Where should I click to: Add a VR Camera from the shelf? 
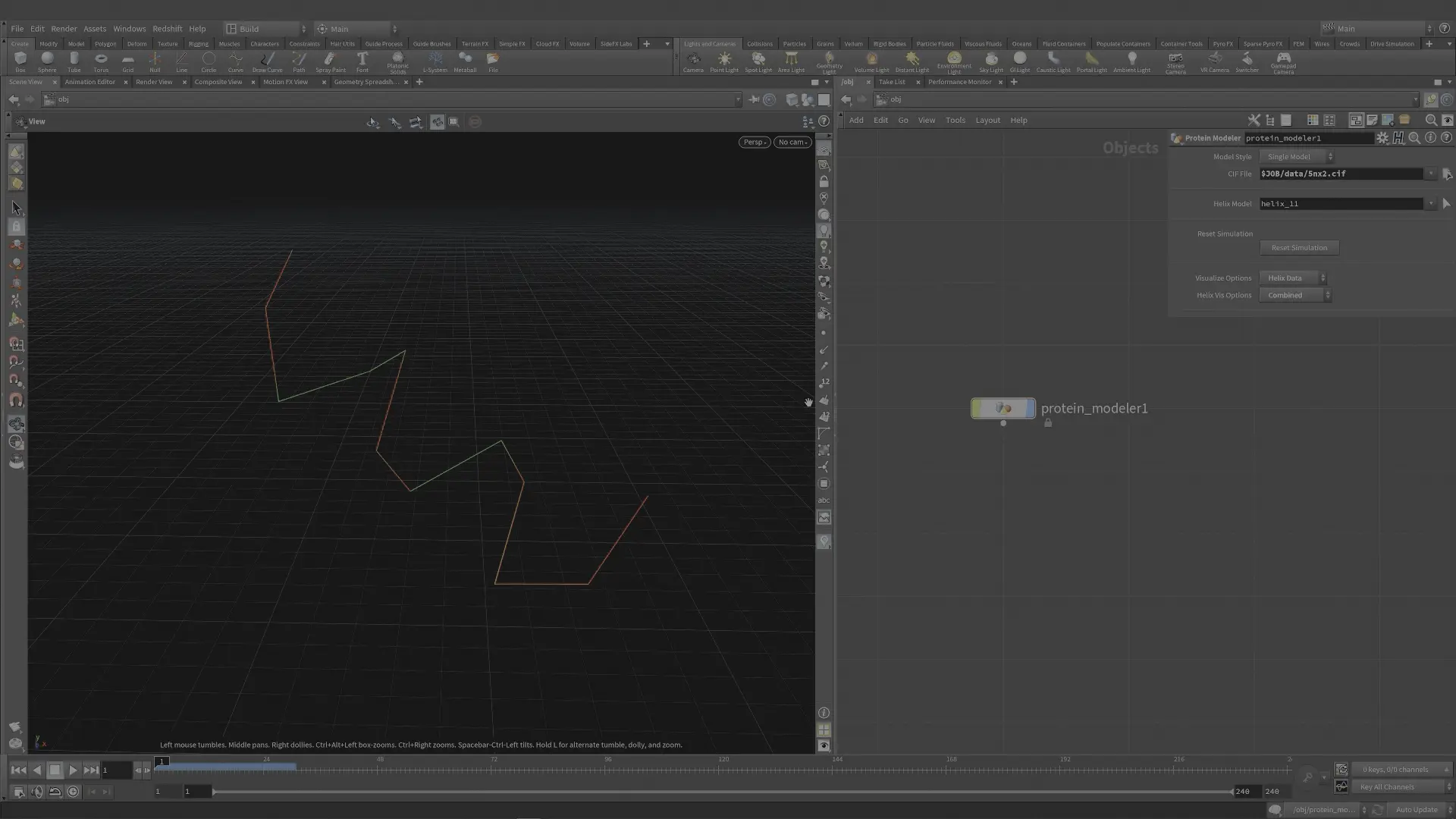pyautogui.click(x=1214, y=61)
